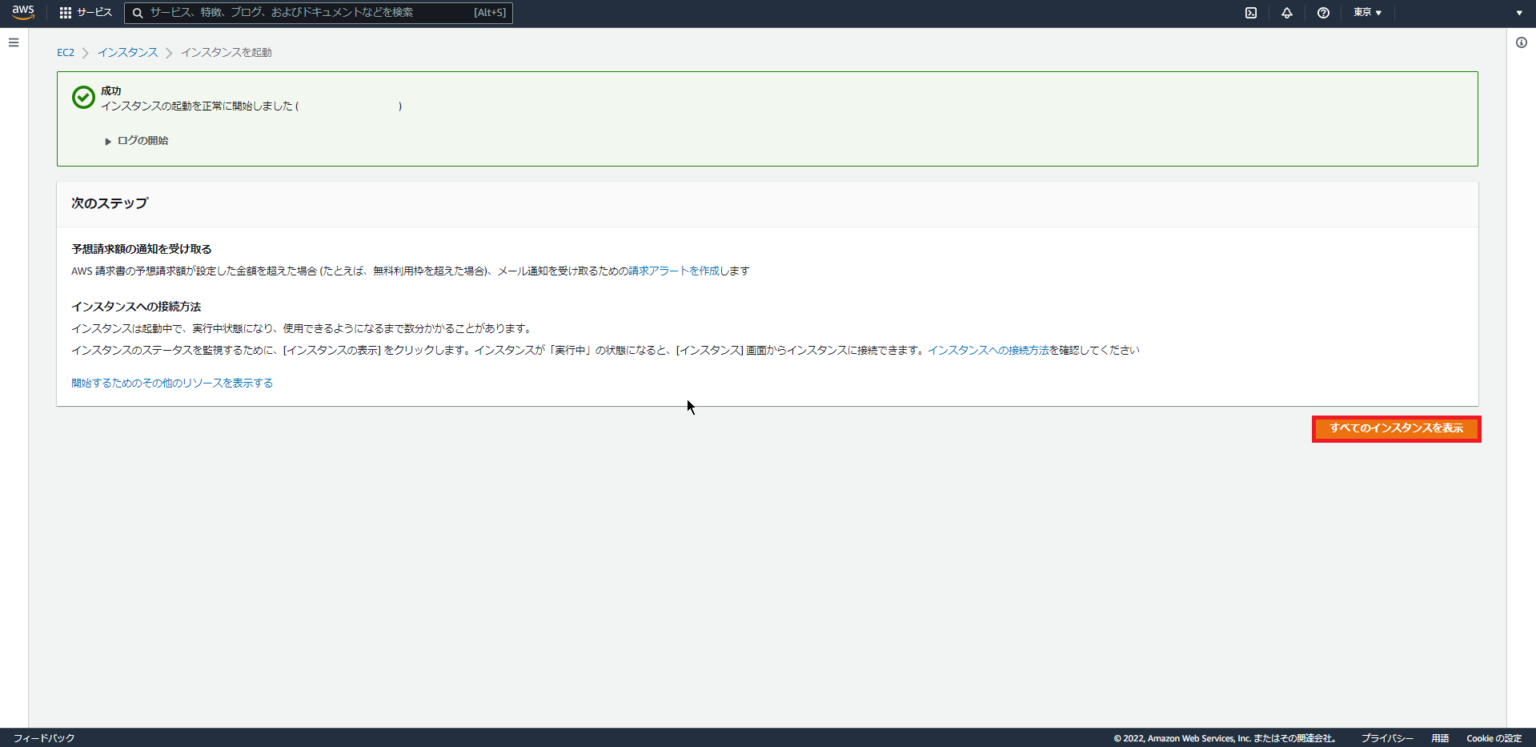Open the プライバシー link in footer
This screenshot has width=1536, height=747.
[x=1386, y=738]
